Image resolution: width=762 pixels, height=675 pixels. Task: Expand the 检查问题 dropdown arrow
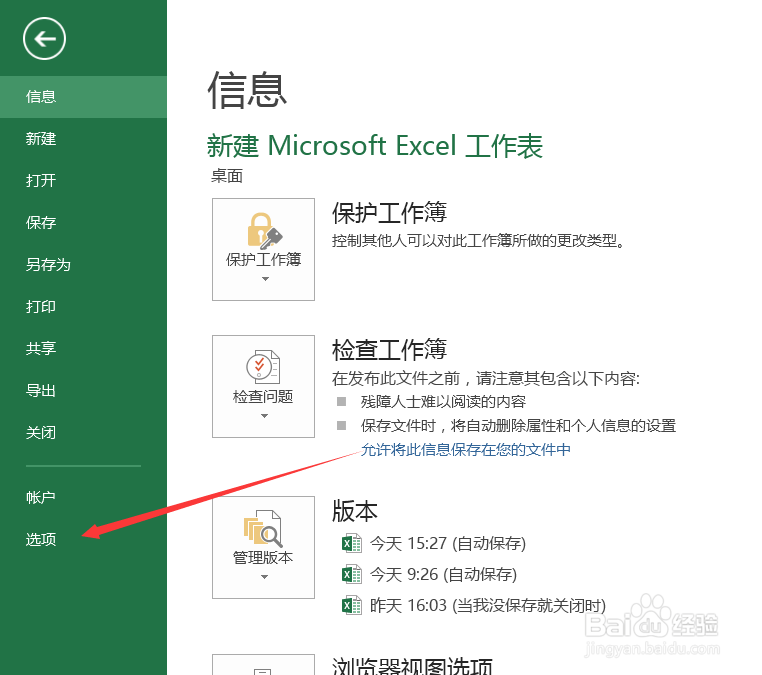click(x=264, y=416)
